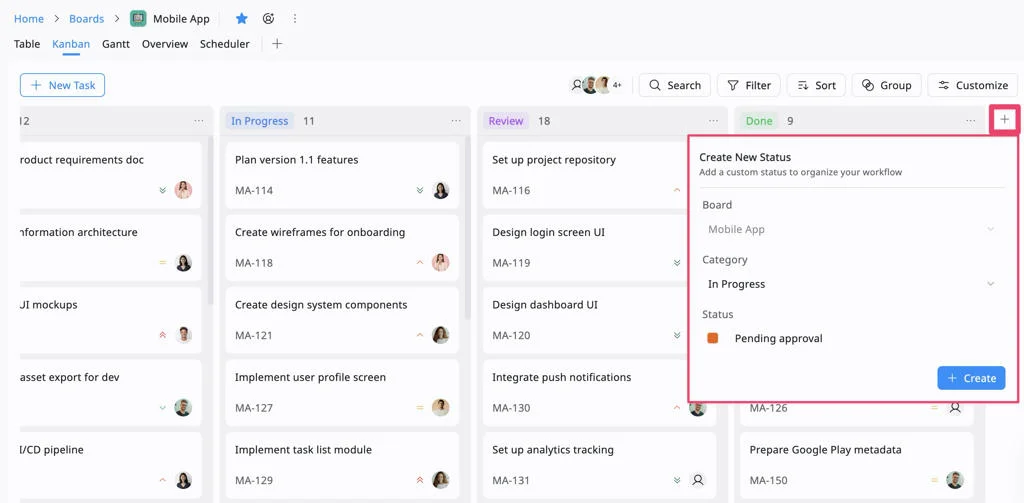1024x503 pixels.
Task: Switch to the Overview tab
Action: (165, 44)
